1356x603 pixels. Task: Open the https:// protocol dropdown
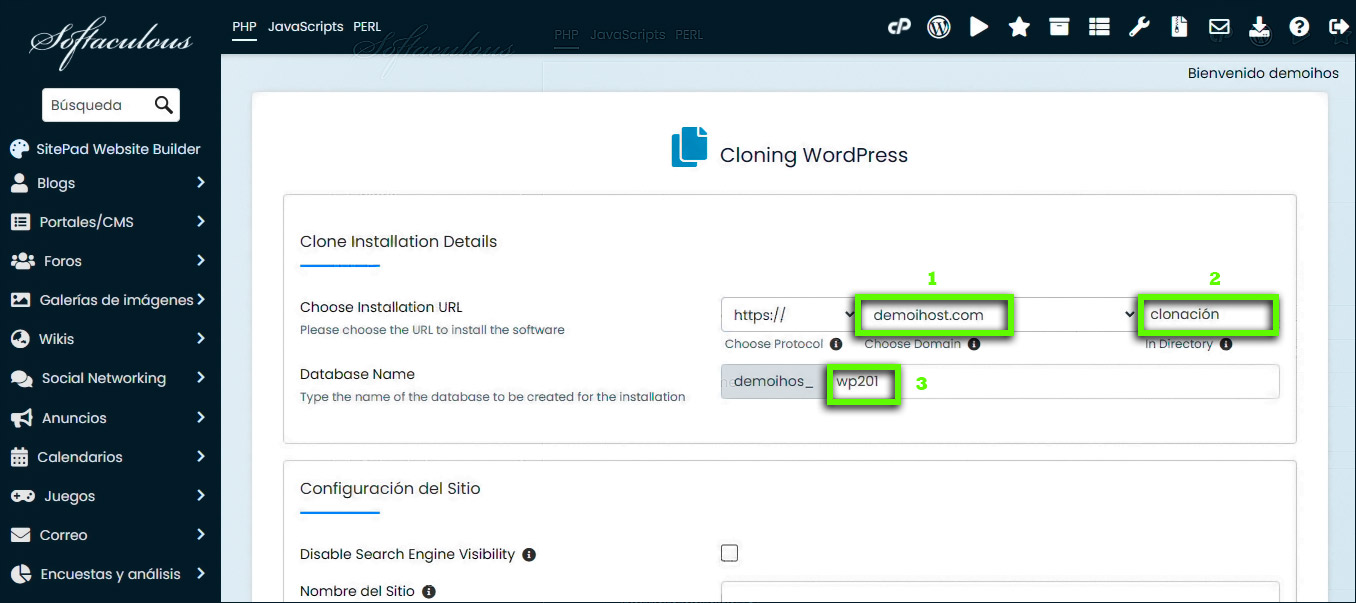point(788,315)
